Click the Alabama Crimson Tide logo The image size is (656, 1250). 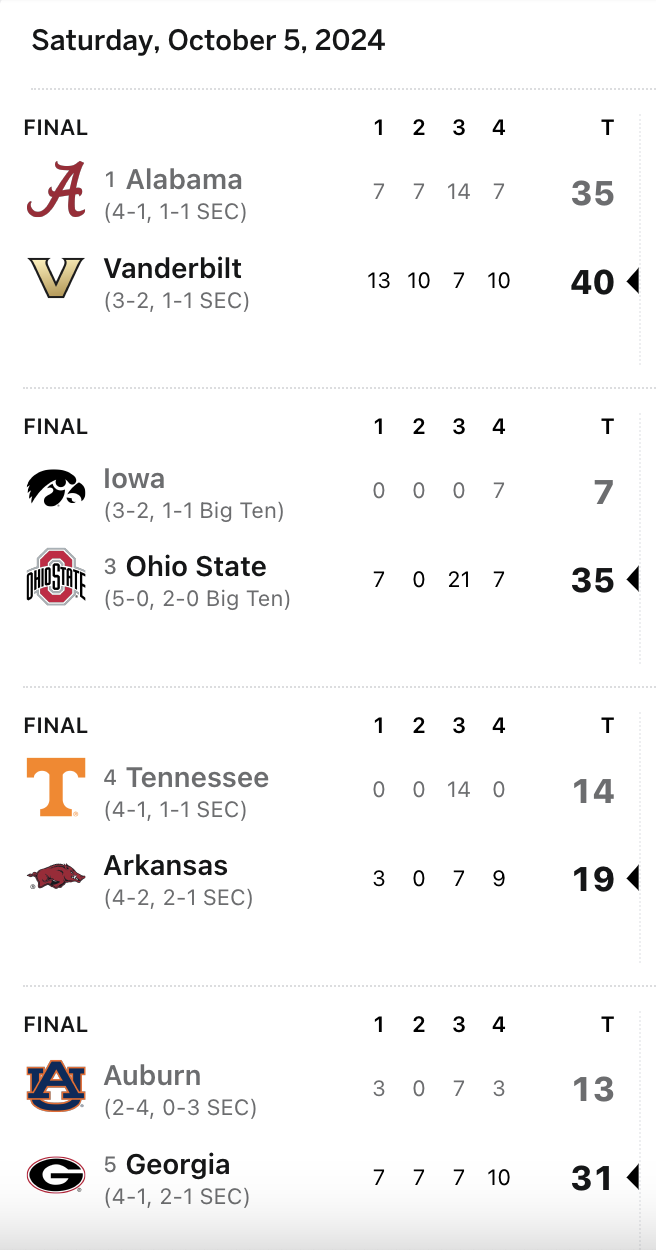[56, 190]
